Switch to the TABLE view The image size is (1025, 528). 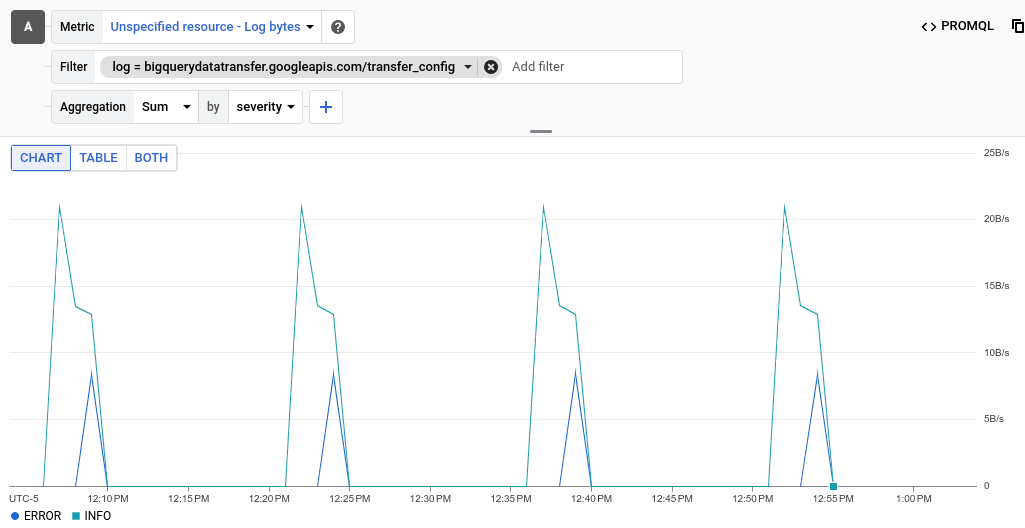[98, 158]
